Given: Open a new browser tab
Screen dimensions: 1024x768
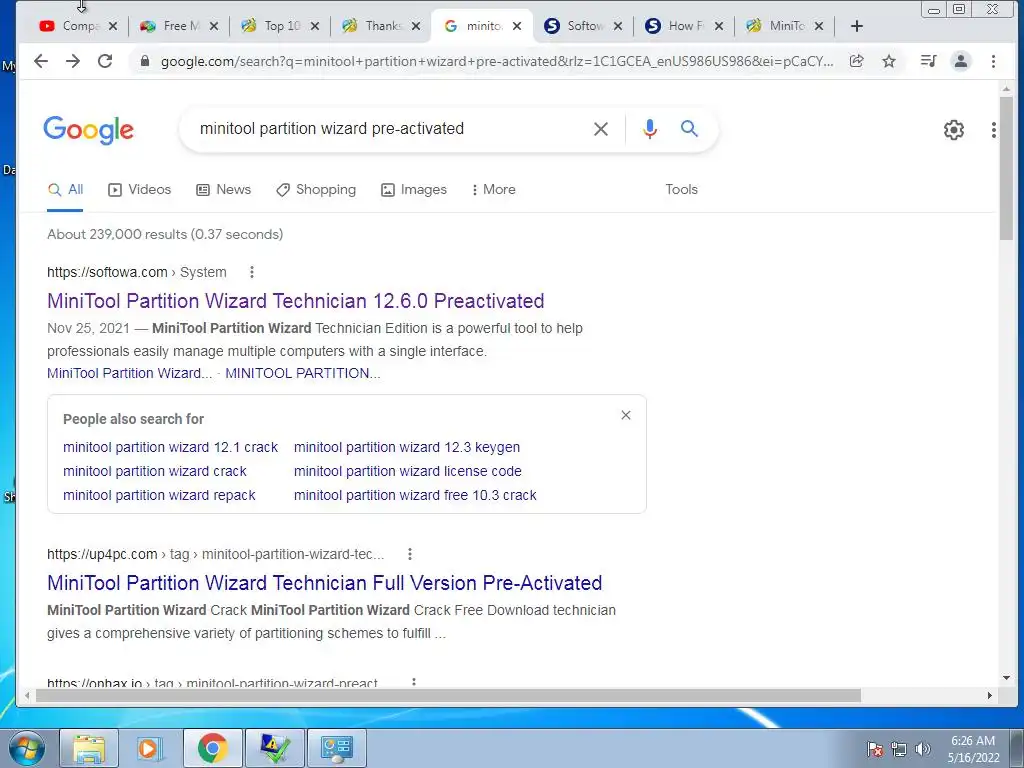Looking at the screenshot, I should point(857,26).
